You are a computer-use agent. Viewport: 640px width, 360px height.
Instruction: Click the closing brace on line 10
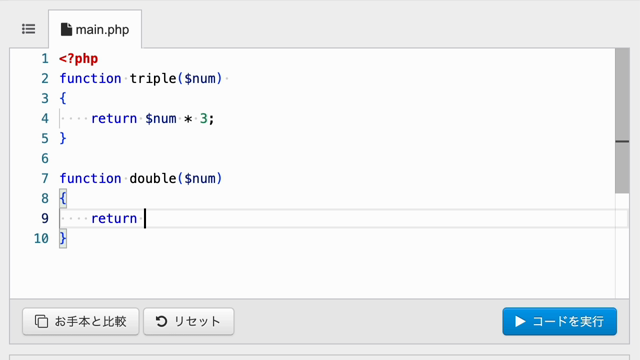(x=63, y=238)
